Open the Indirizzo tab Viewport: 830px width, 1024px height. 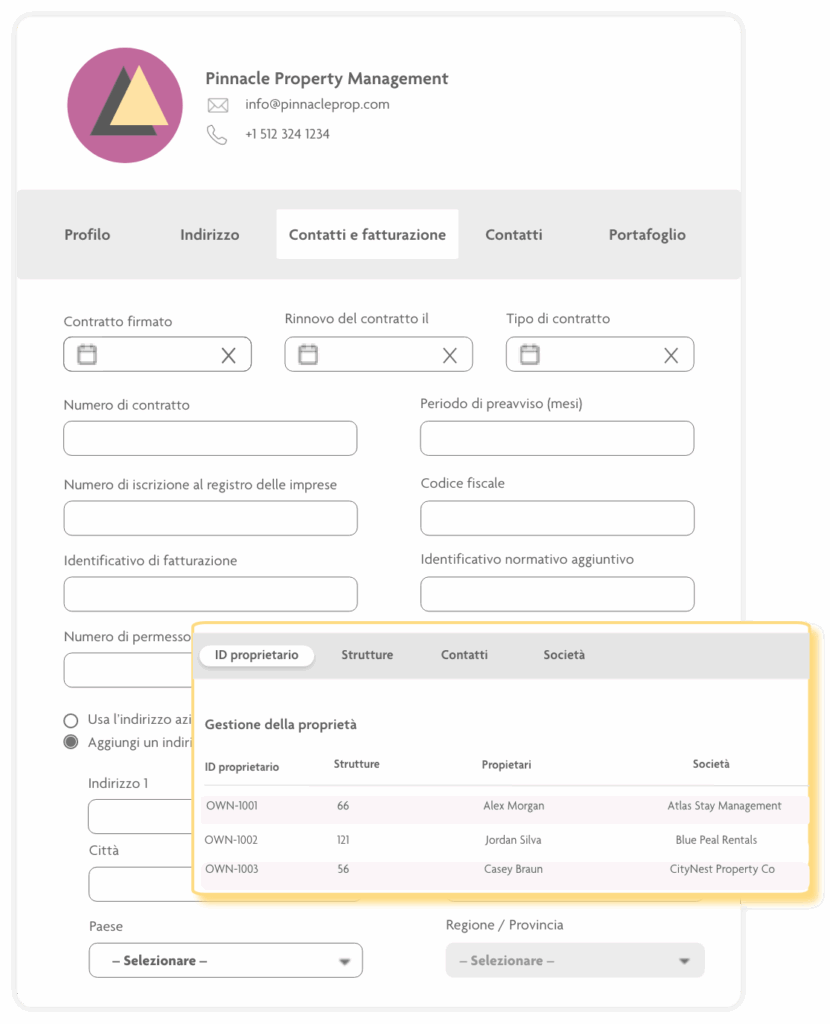(209, 235)
